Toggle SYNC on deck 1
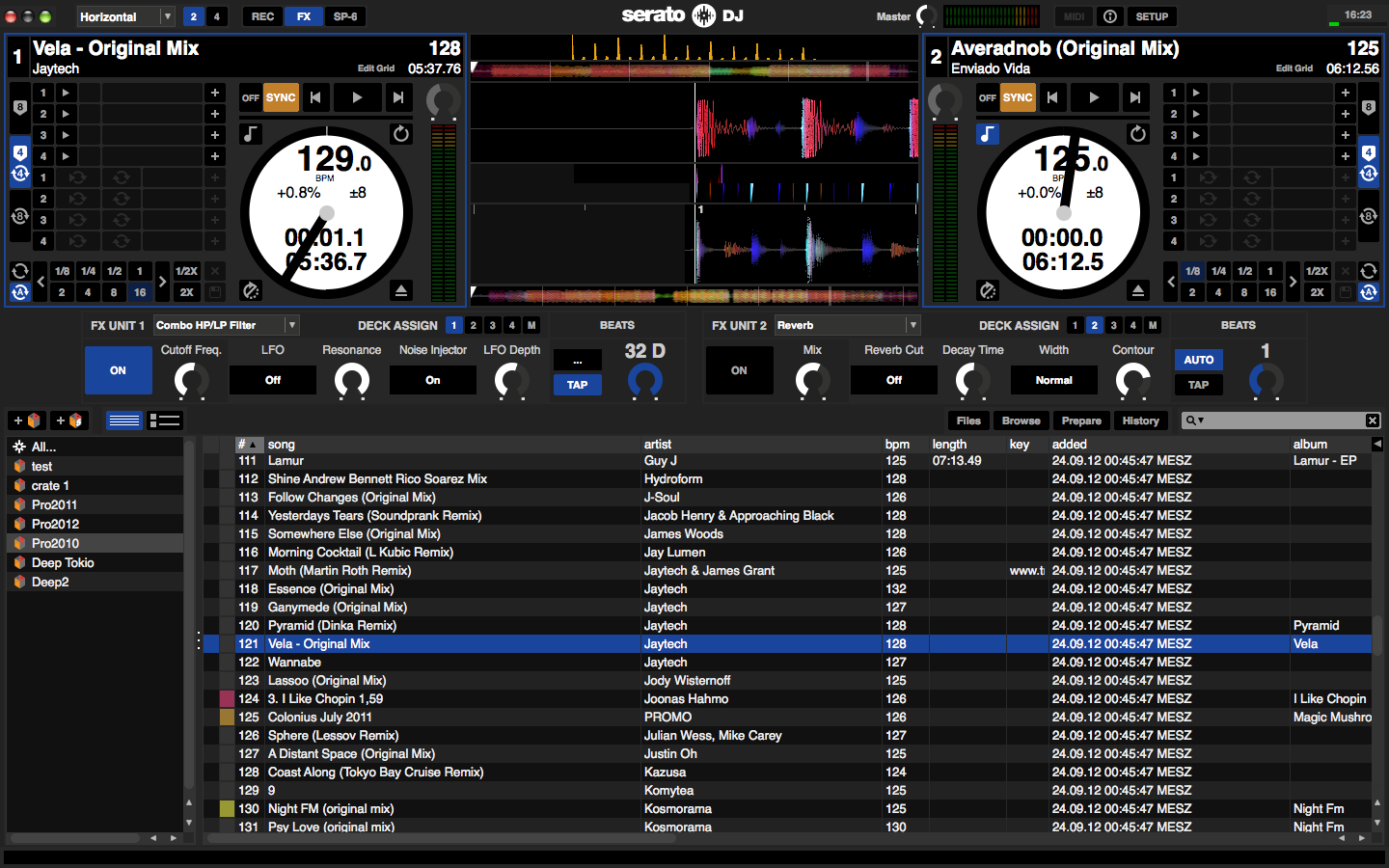Screen dimensions: 1389x868 [x=281, y=97]
